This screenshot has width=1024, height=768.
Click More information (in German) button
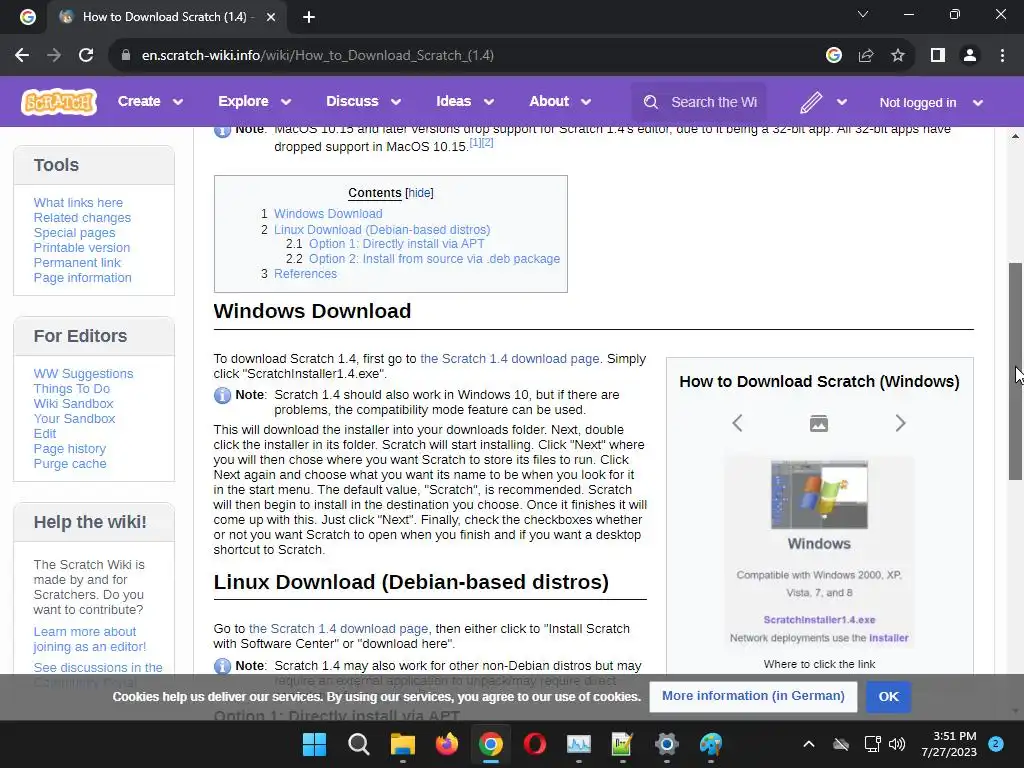click(753, 696)
